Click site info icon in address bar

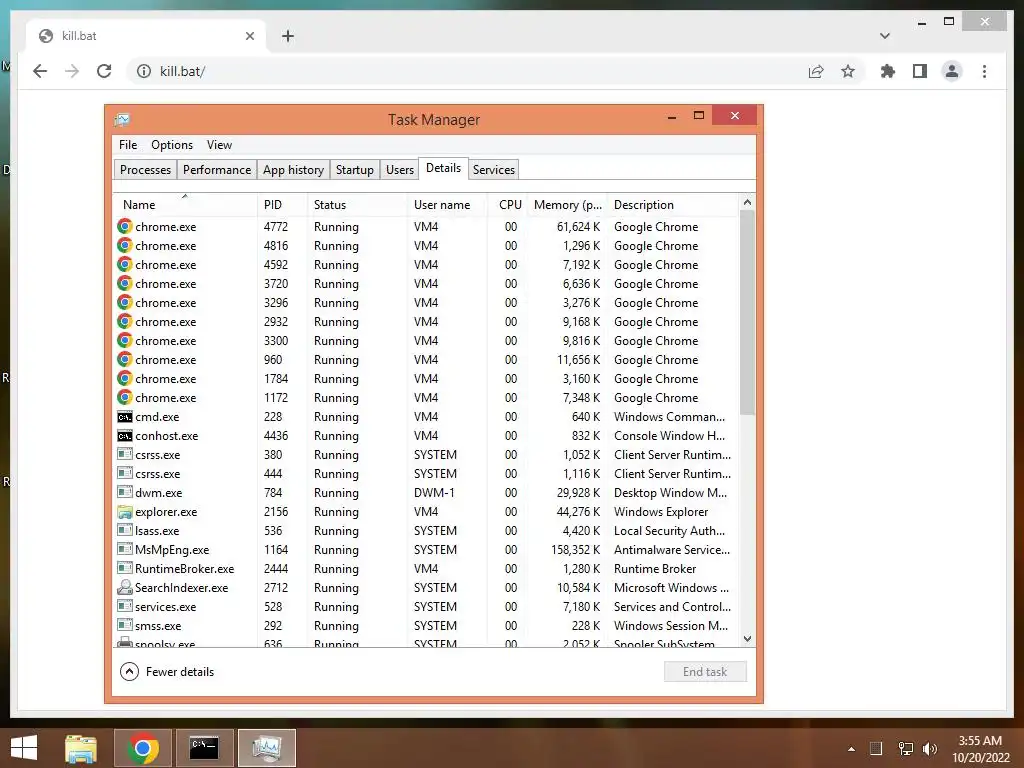click(x=144, y=71)
